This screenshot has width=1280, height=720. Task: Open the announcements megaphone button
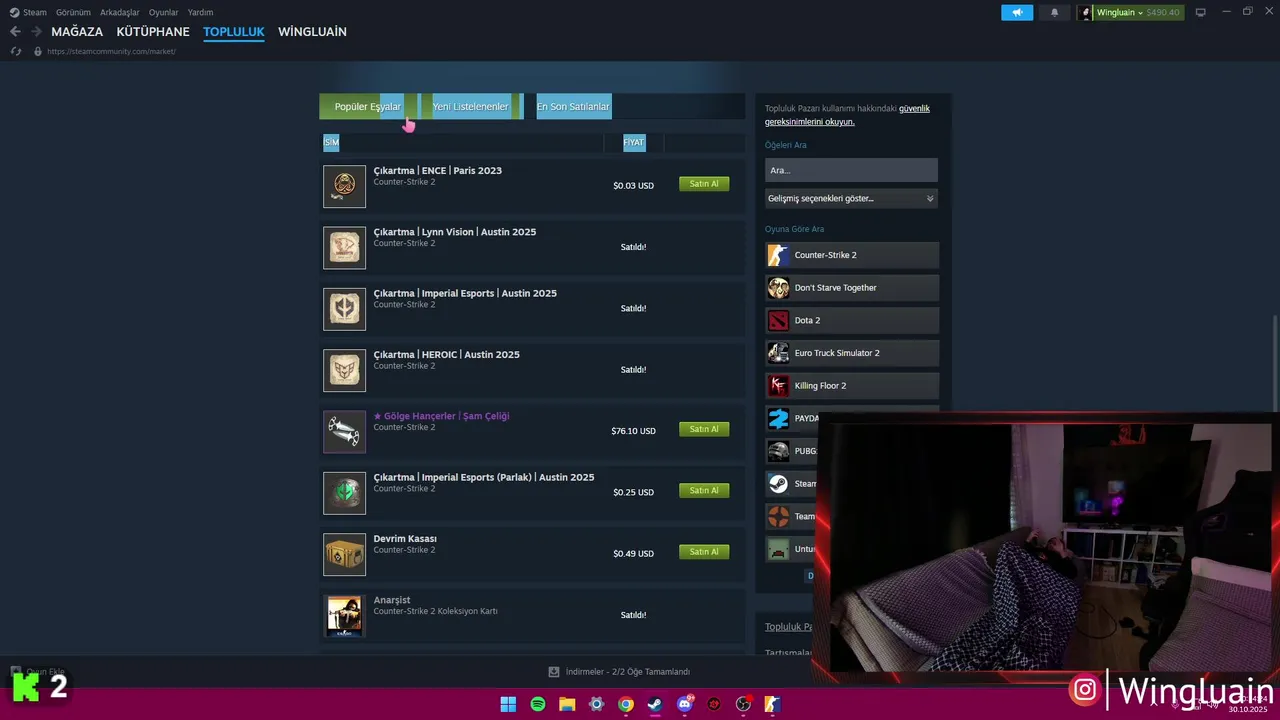pyautogui.click(x=1017, y=12)
